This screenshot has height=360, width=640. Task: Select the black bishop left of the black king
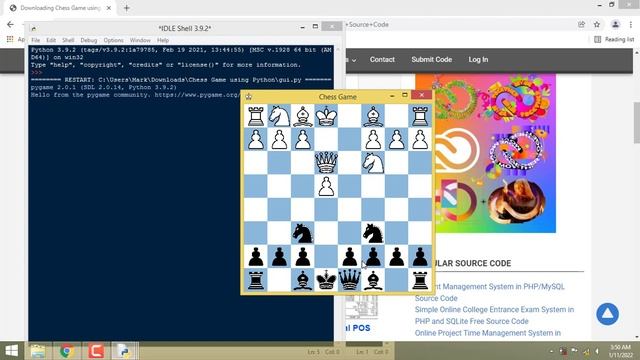[x=302, y=280]
